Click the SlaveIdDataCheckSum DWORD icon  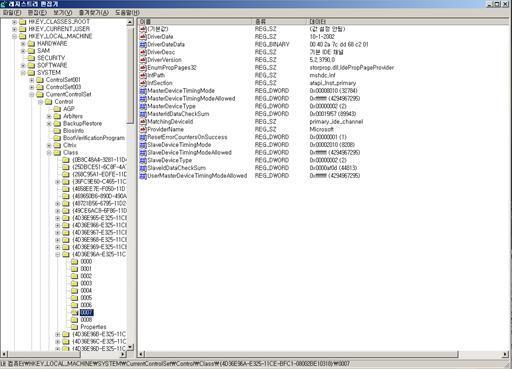pyautogui.click(x=143, y=168)
